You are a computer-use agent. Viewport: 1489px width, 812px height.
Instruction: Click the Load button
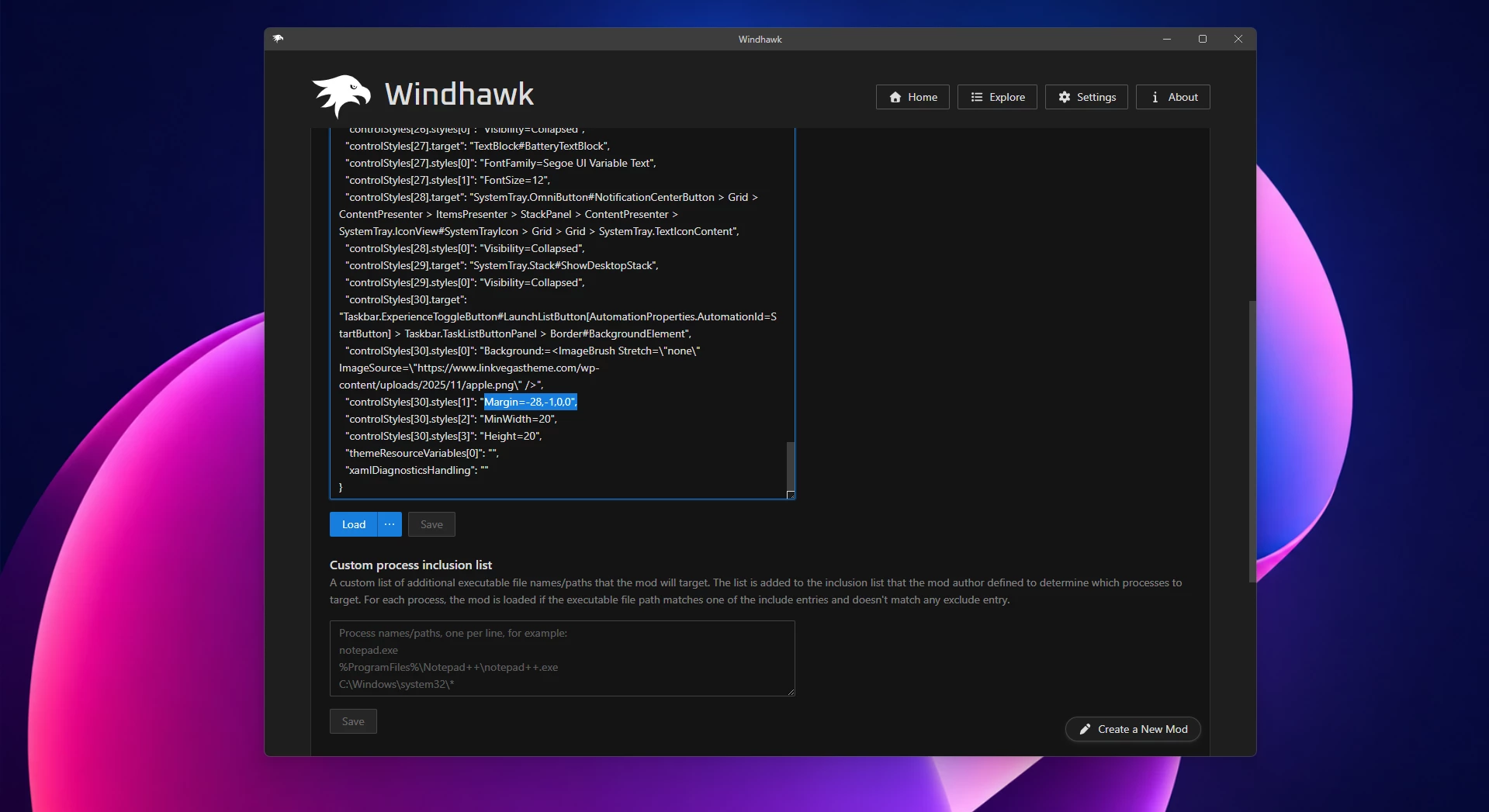pos(354,524)
